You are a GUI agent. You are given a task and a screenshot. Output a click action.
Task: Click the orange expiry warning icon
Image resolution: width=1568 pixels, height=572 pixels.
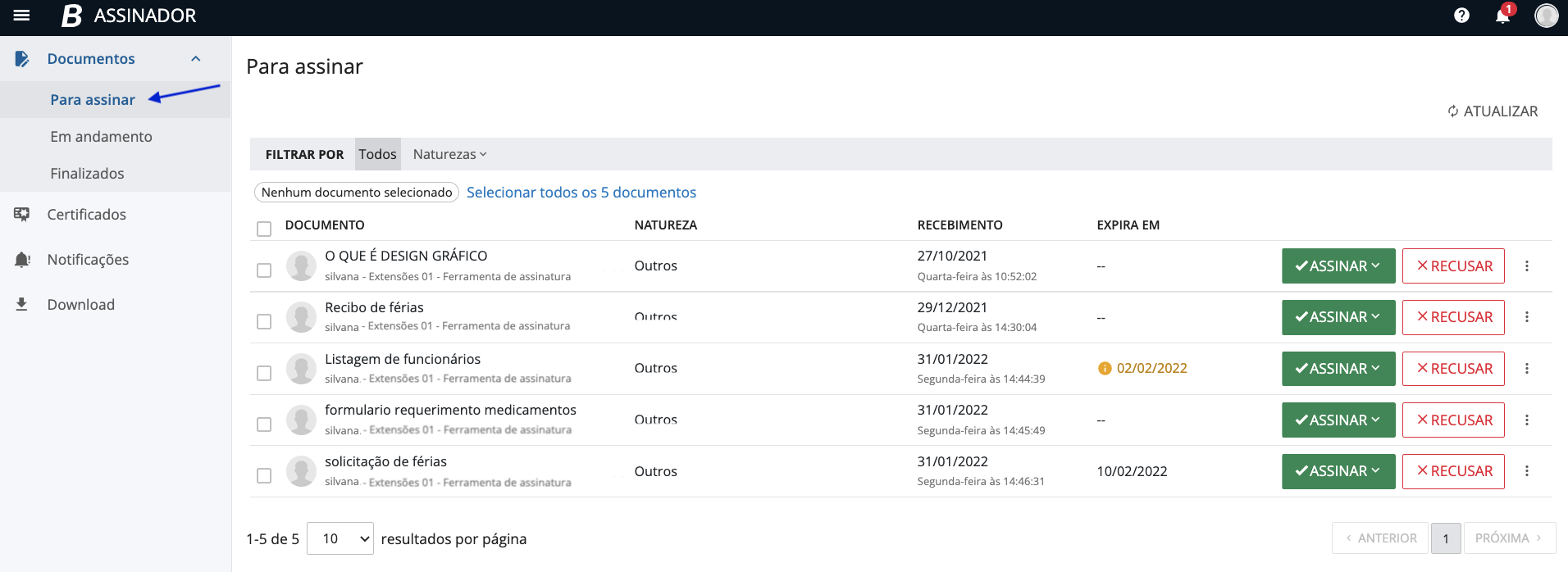1105,369
